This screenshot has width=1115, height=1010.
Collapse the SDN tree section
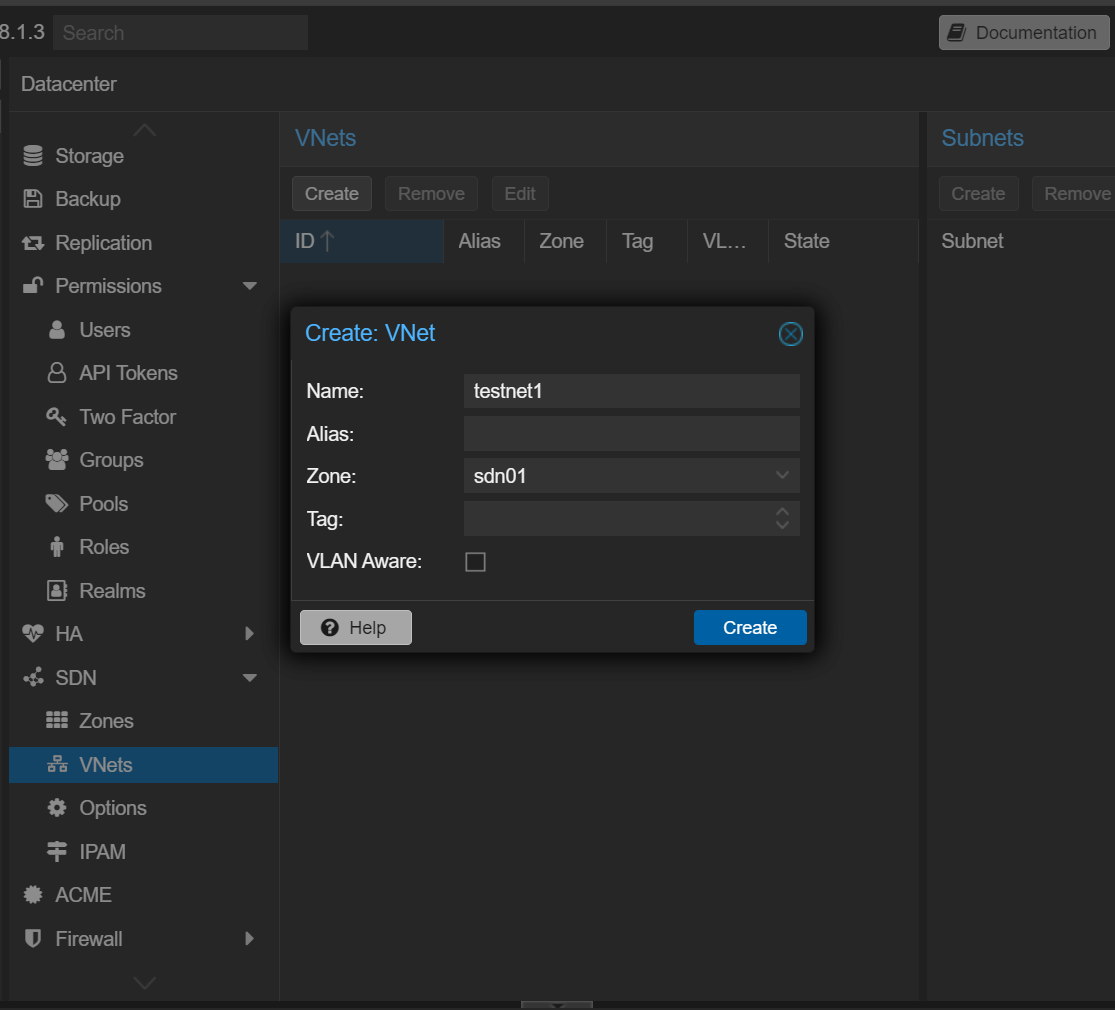pyautogui.click(x=250, y=678)
